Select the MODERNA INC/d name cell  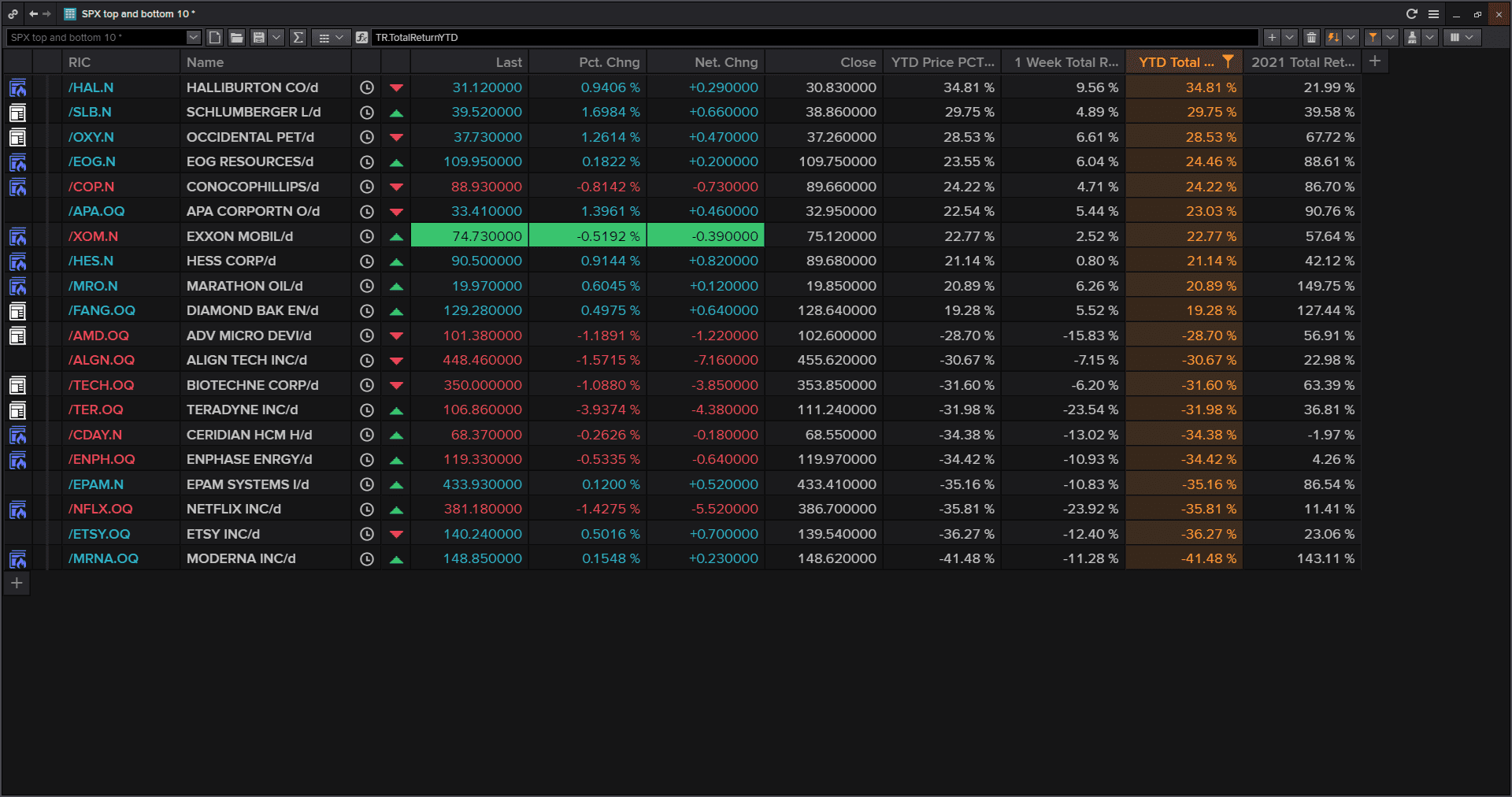coord(265,558)
